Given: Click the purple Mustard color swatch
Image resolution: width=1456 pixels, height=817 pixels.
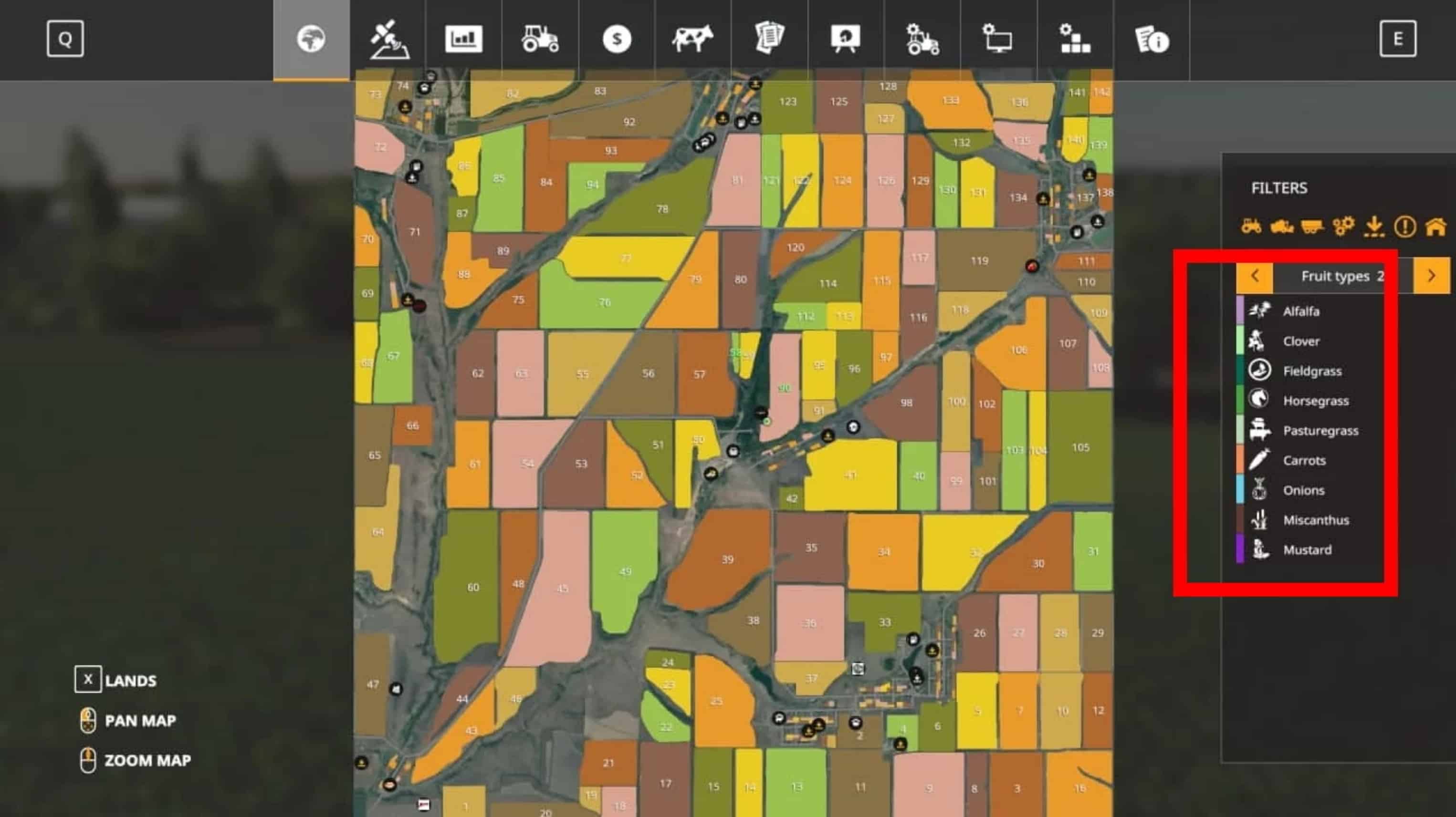Looking at the screenshot, I should 1240,550.
